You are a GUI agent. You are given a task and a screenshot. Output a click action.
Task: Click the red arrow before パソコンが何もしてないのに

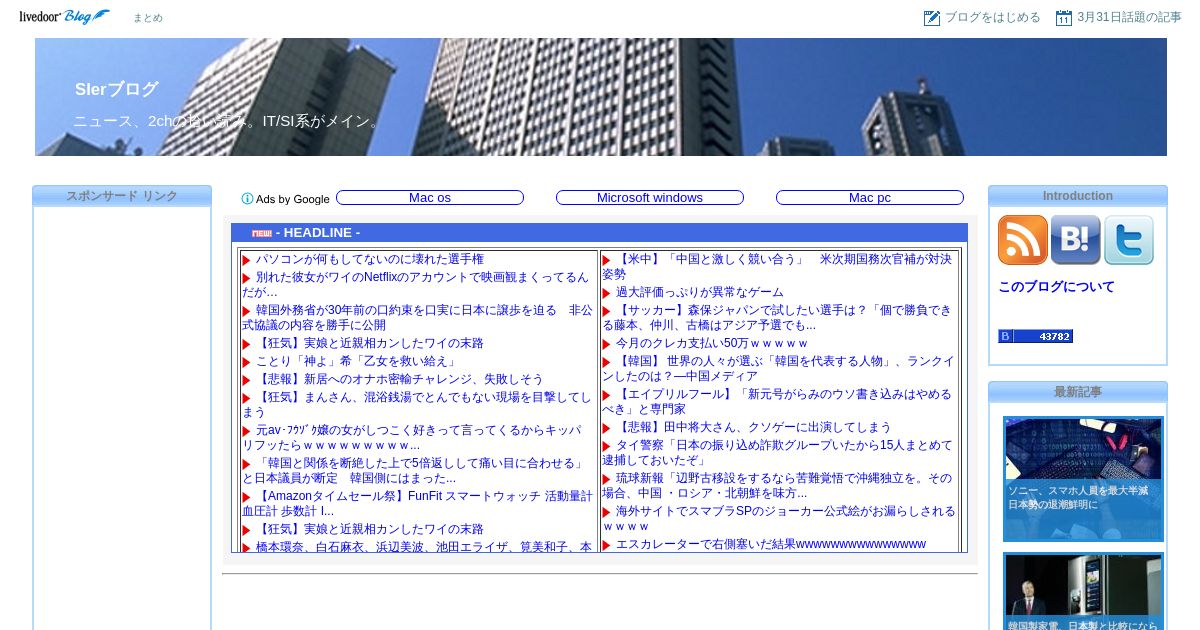tap(247, 261)
